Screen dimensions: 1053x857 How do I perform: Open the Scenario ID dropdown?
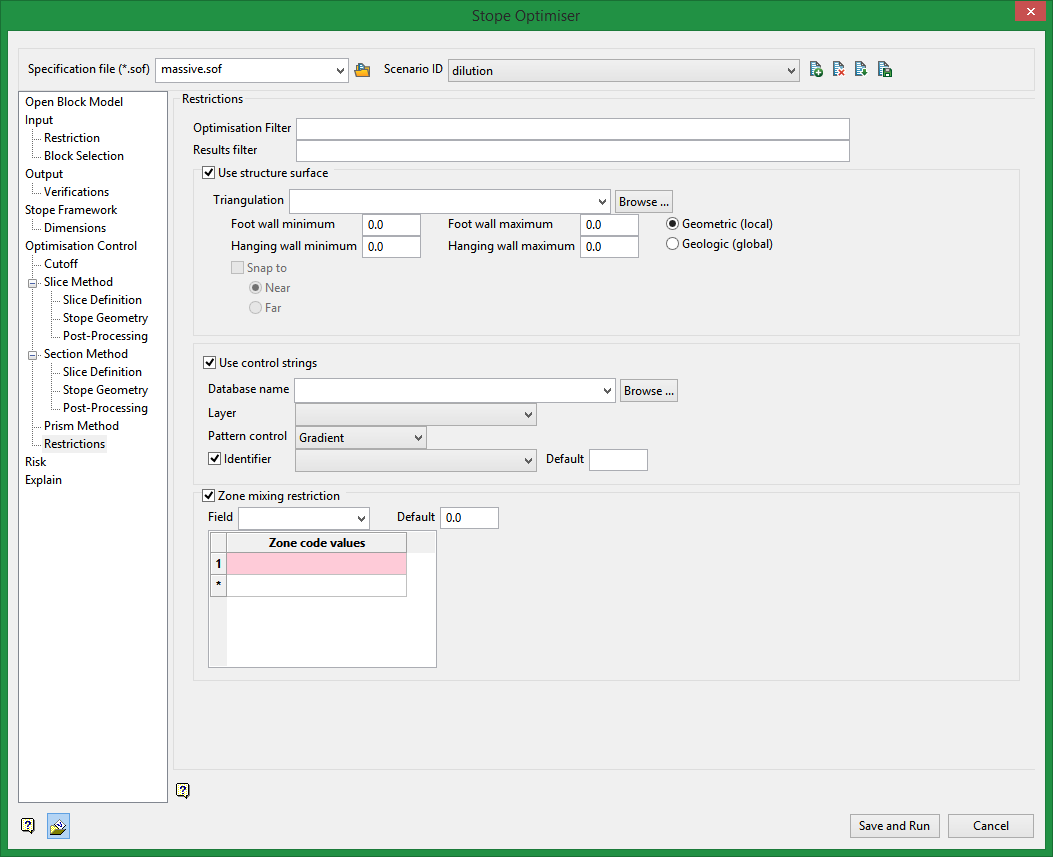click(791, 70)
